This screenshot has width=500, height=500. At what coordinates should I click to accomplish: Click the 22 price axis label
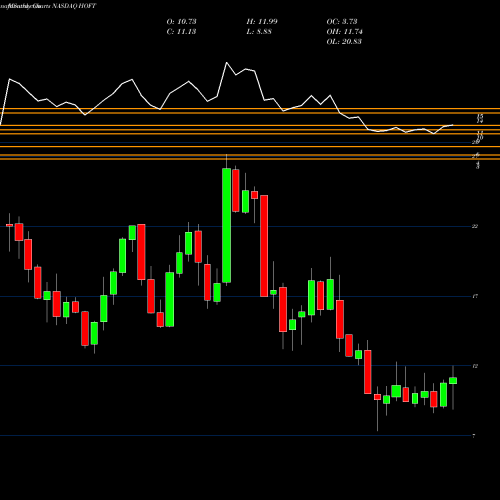(475, 226)
